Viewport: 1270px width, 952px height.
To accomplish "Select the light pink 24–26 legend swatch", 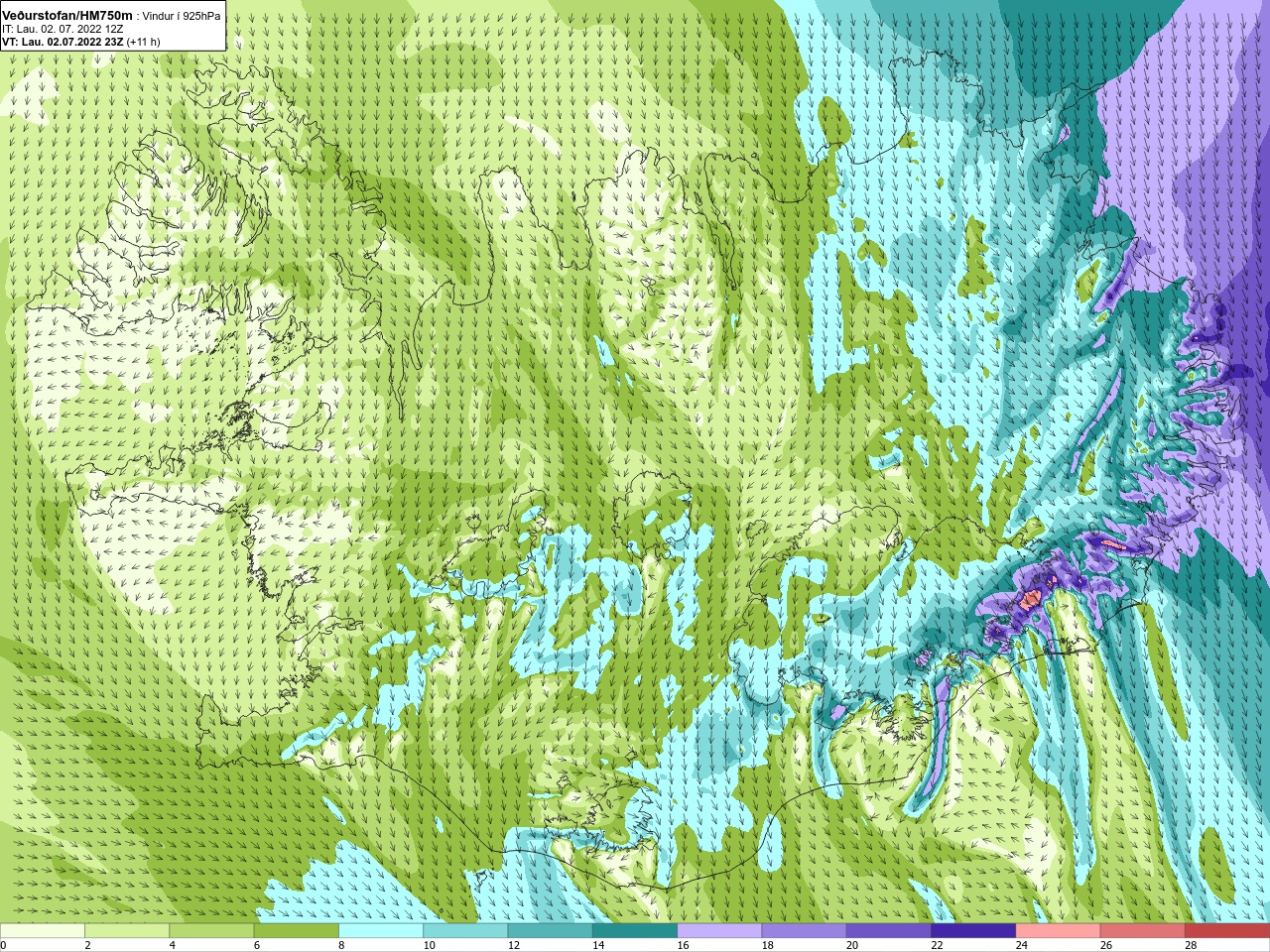I will click(x=1058, y=931).
